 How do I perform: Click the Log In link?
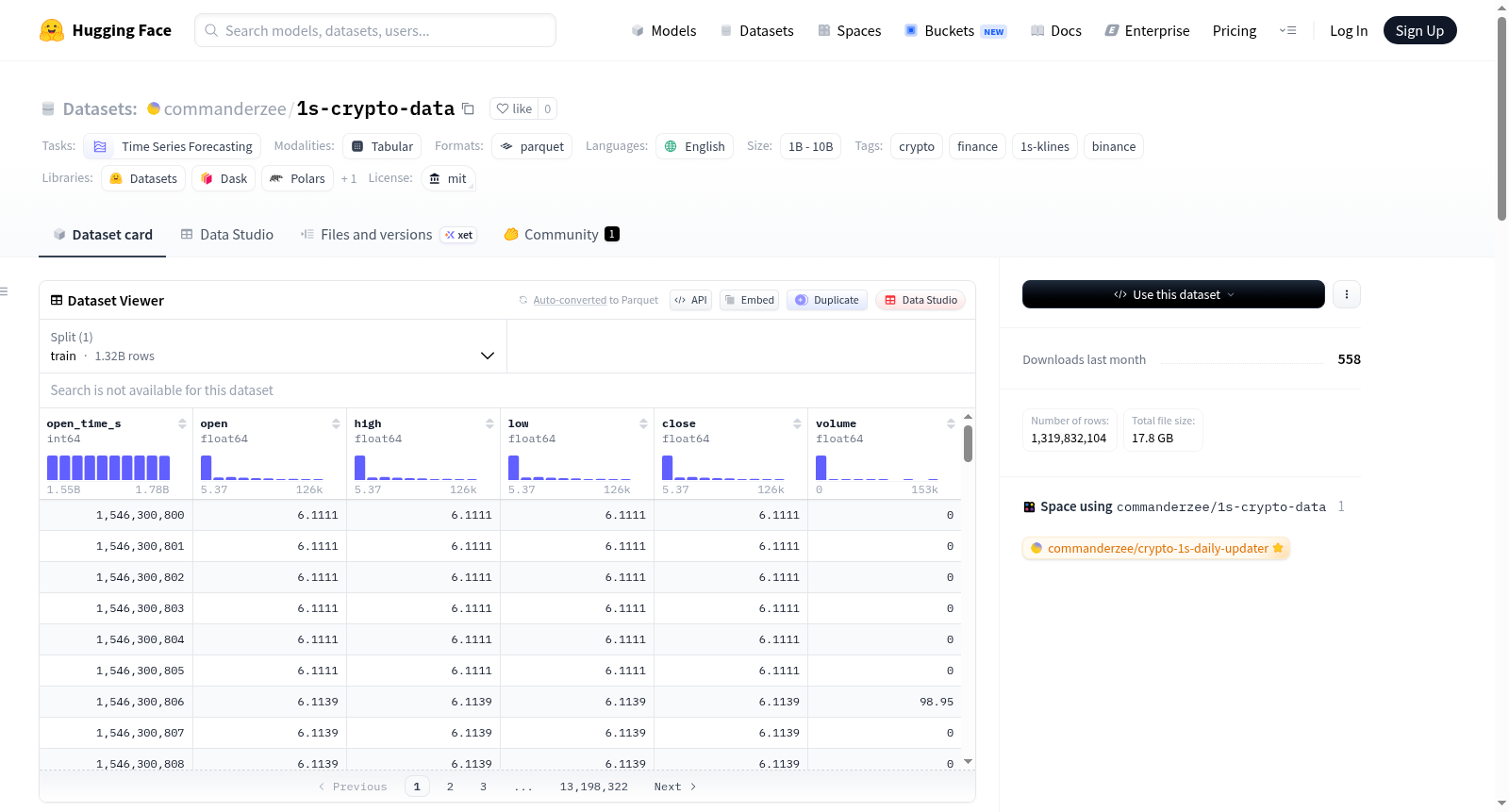pyautogui.click(x=1349, y=31)
